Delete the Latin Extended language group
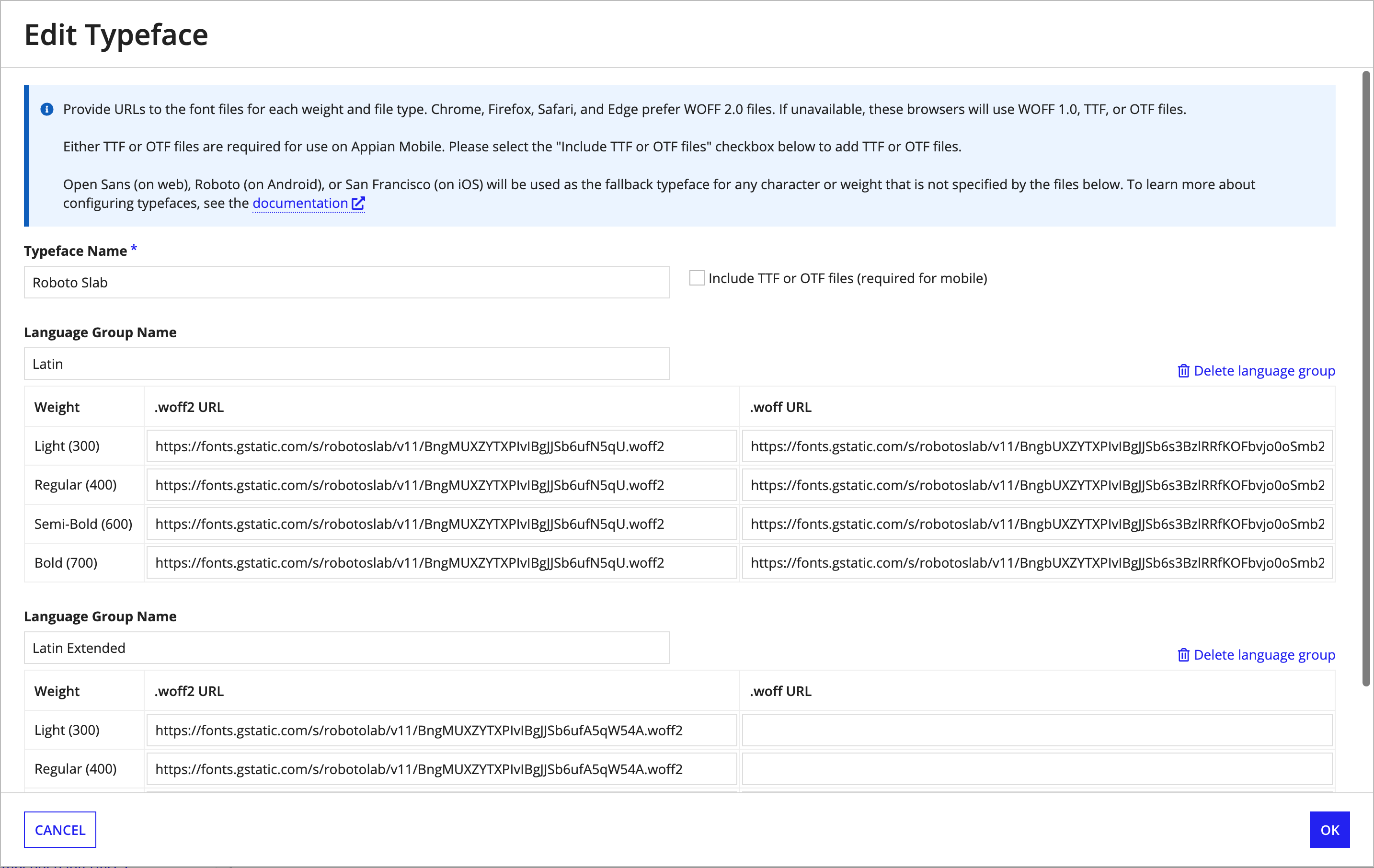1374x868 pixels. click(x=1257, y=654)
